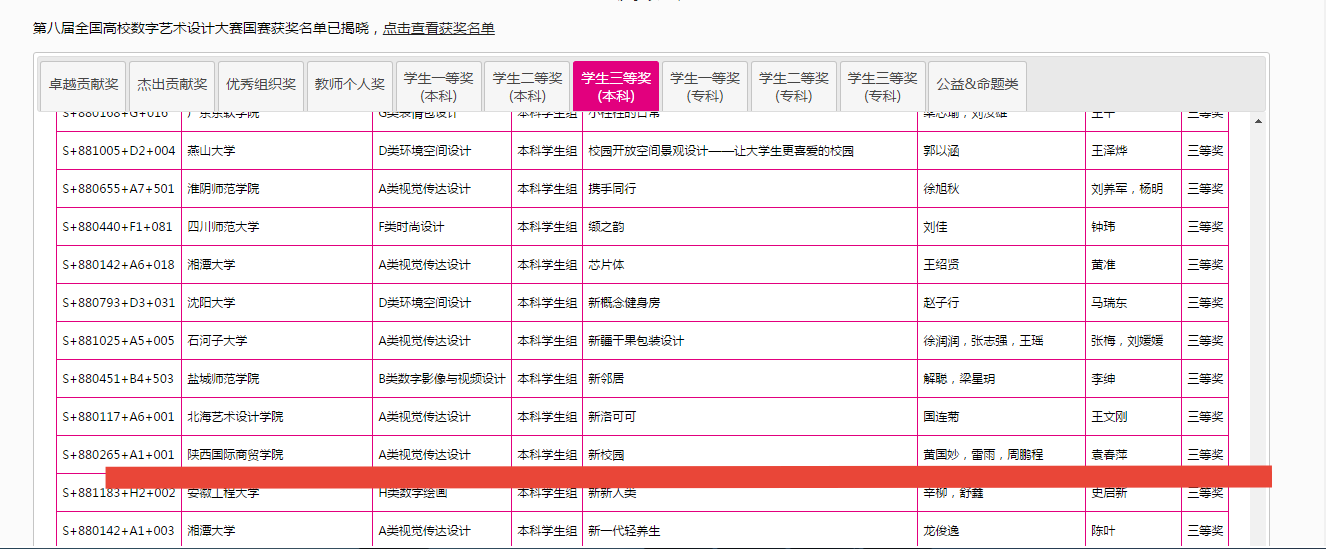This screenshot has width=1326, height=549.
Task: Click the table scrollbar up arrow
Action: 1258,121
